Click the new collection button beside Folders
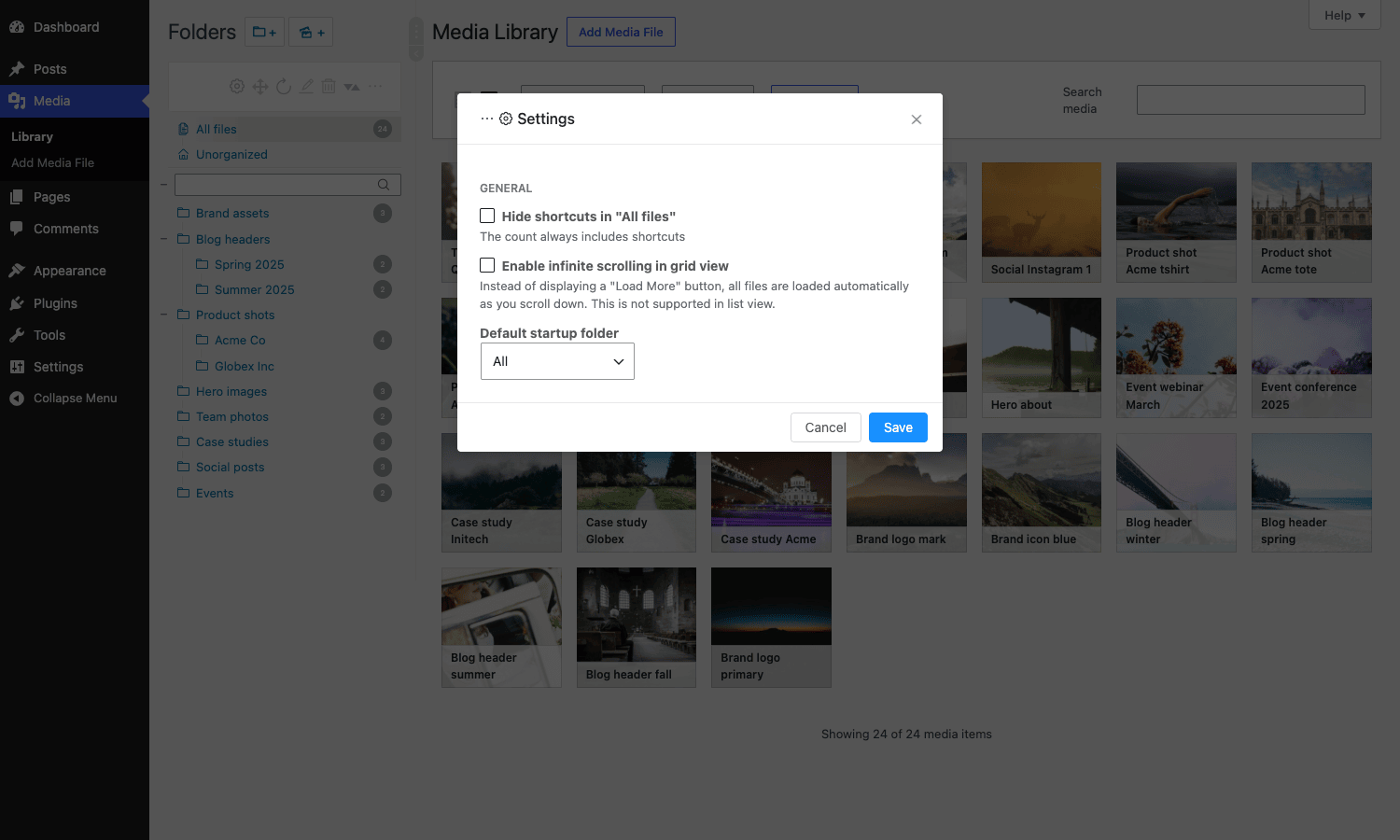The height and width of the screenshot is (840, 1400). tap(311, 32)
